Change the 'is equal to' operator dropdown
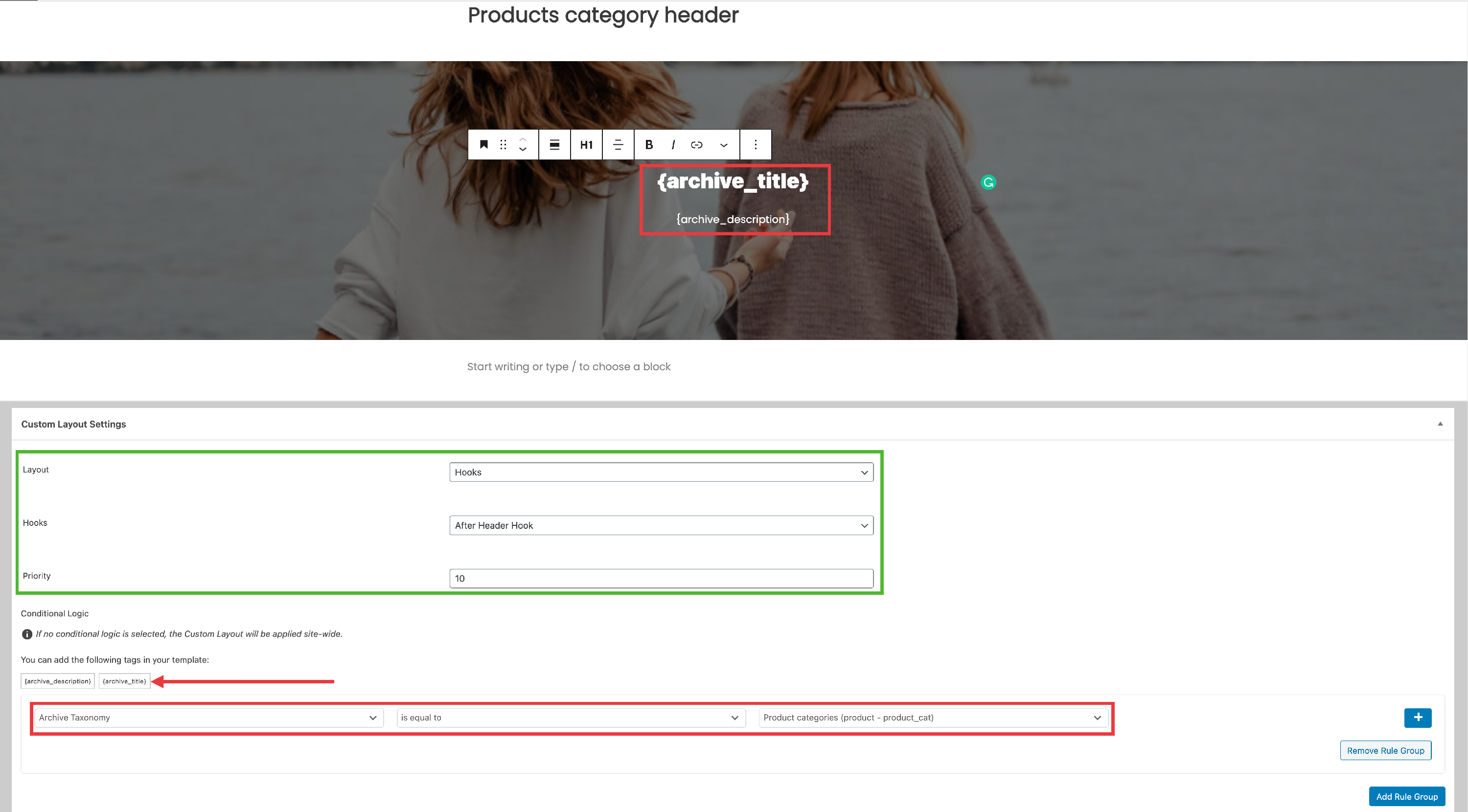1468x812 pixels. (x=570, y=718)
